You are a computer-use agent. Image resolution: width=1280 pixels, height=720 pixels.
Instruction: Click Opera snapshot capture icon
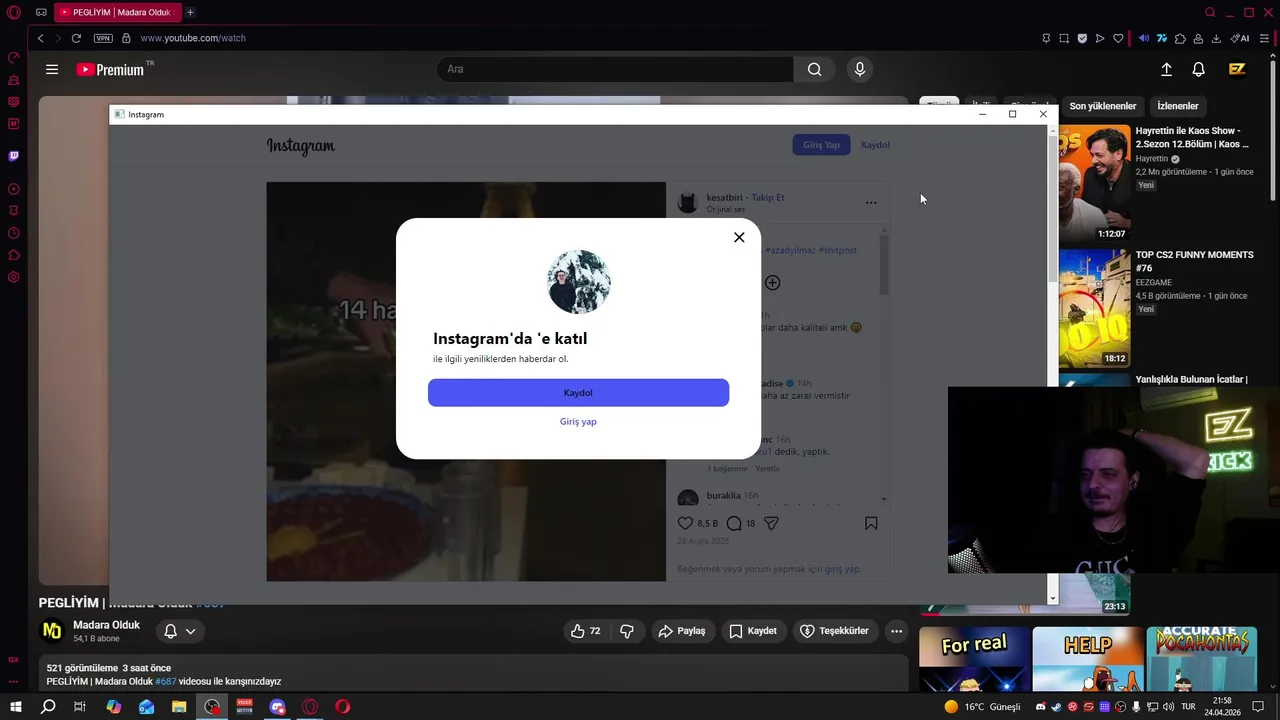[1064, 38]
